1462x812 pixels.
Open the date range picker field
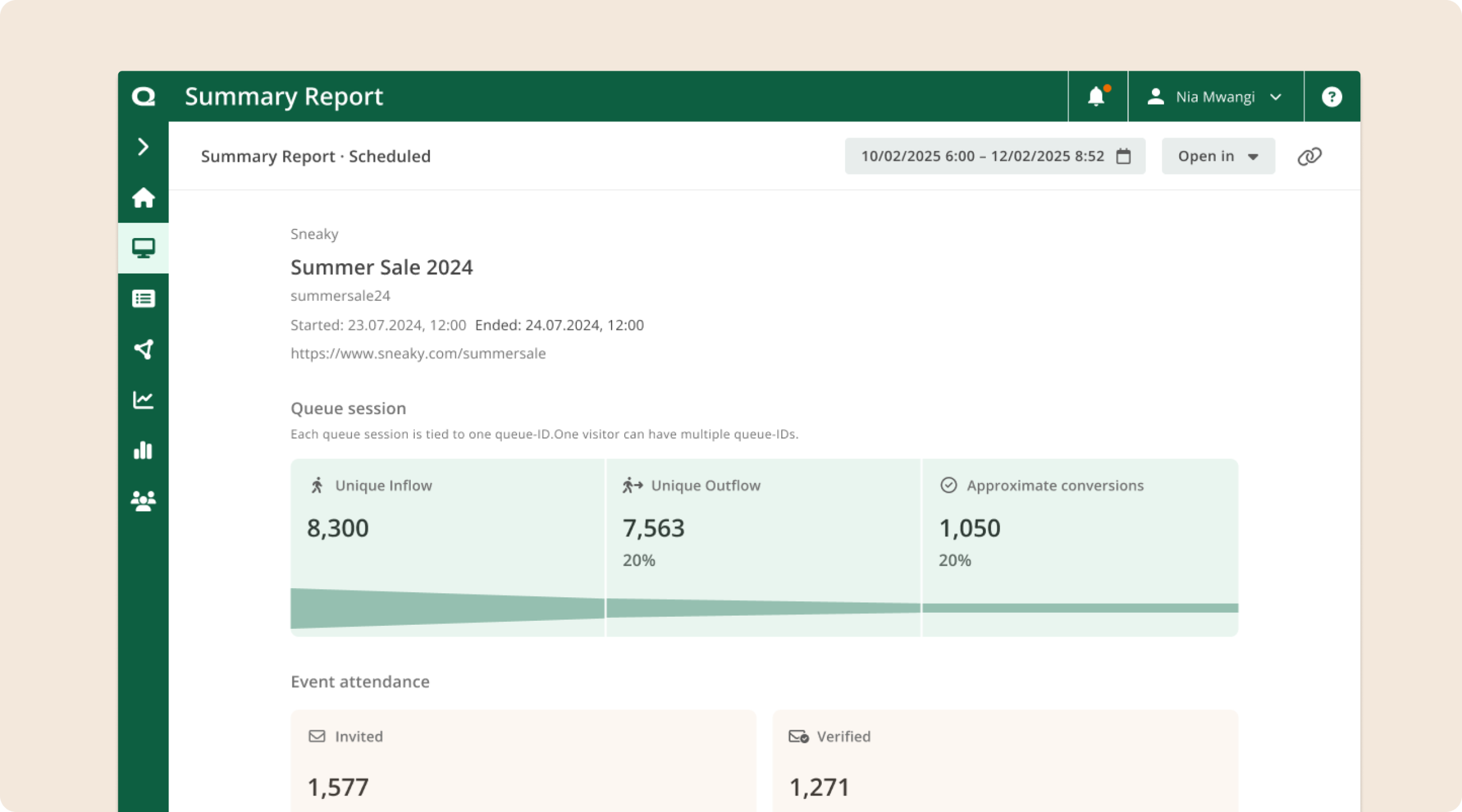click(x=994, y=156)
